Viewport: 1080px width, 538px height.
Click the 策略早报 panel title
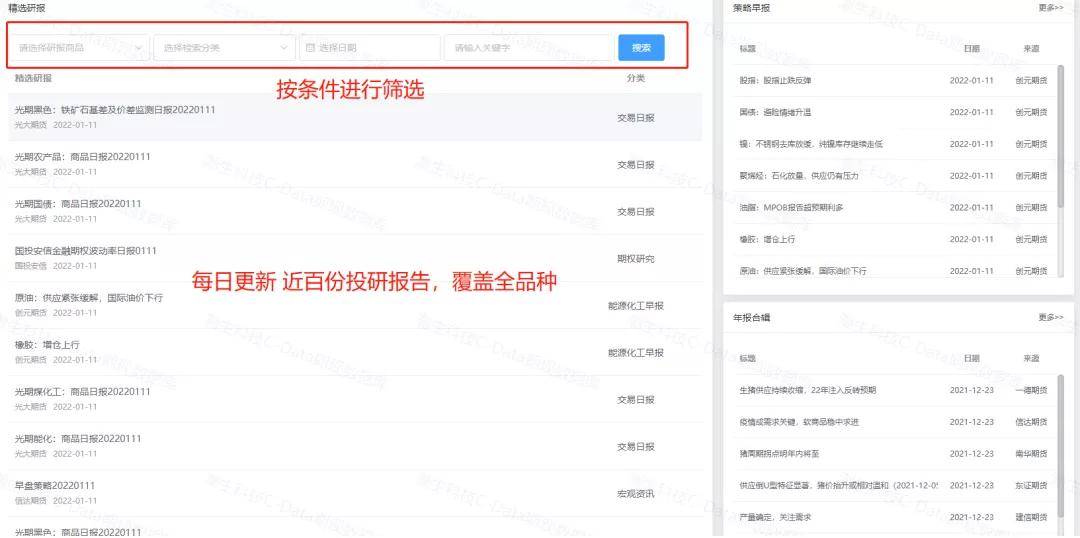(x=751, y=8)
